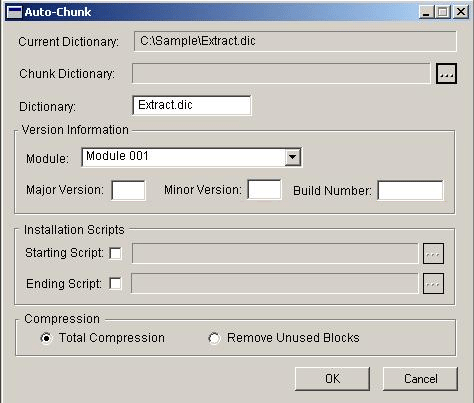Click the Dictionary field containing Extract.dic
Image resolution: width=474 pixels, height=403 pixels.
(192, 105)
